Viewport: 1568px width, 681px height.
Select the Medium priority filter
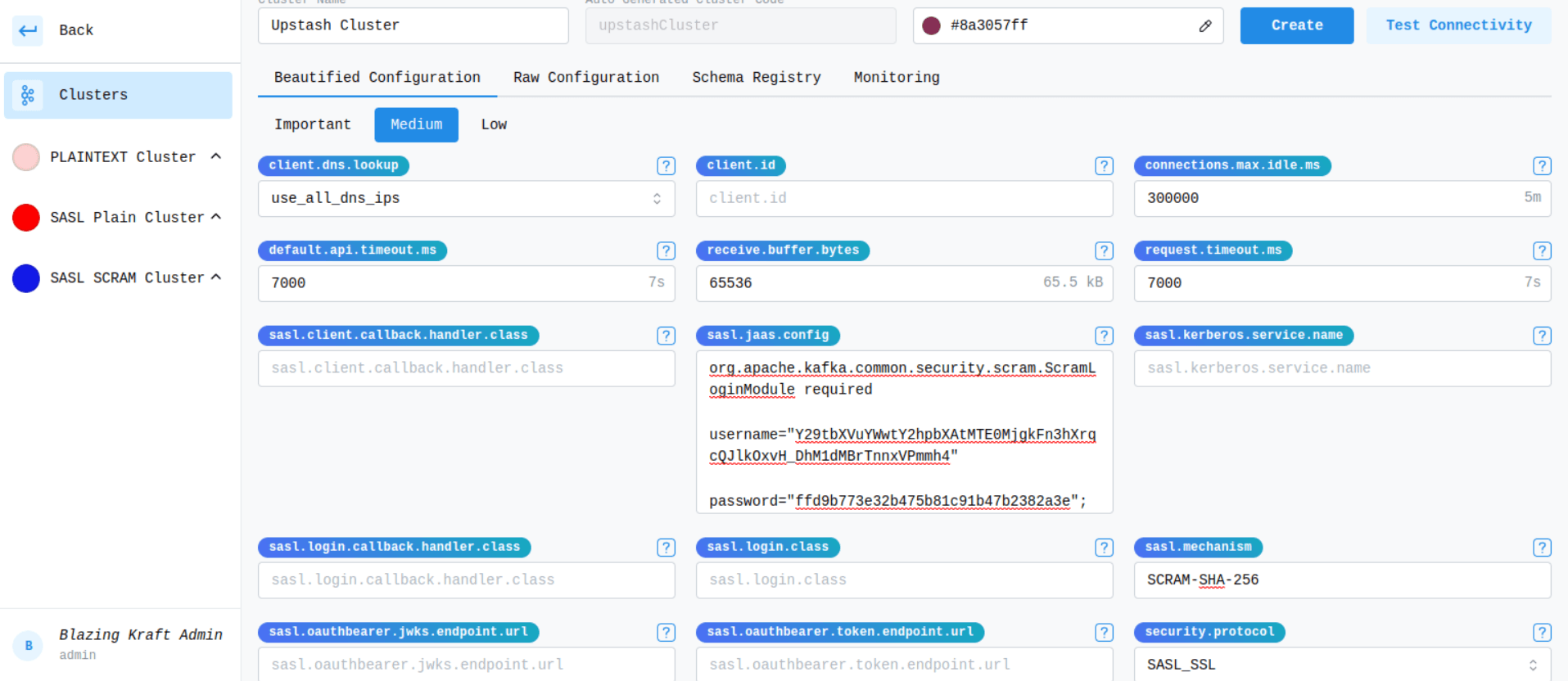(417, 124)
